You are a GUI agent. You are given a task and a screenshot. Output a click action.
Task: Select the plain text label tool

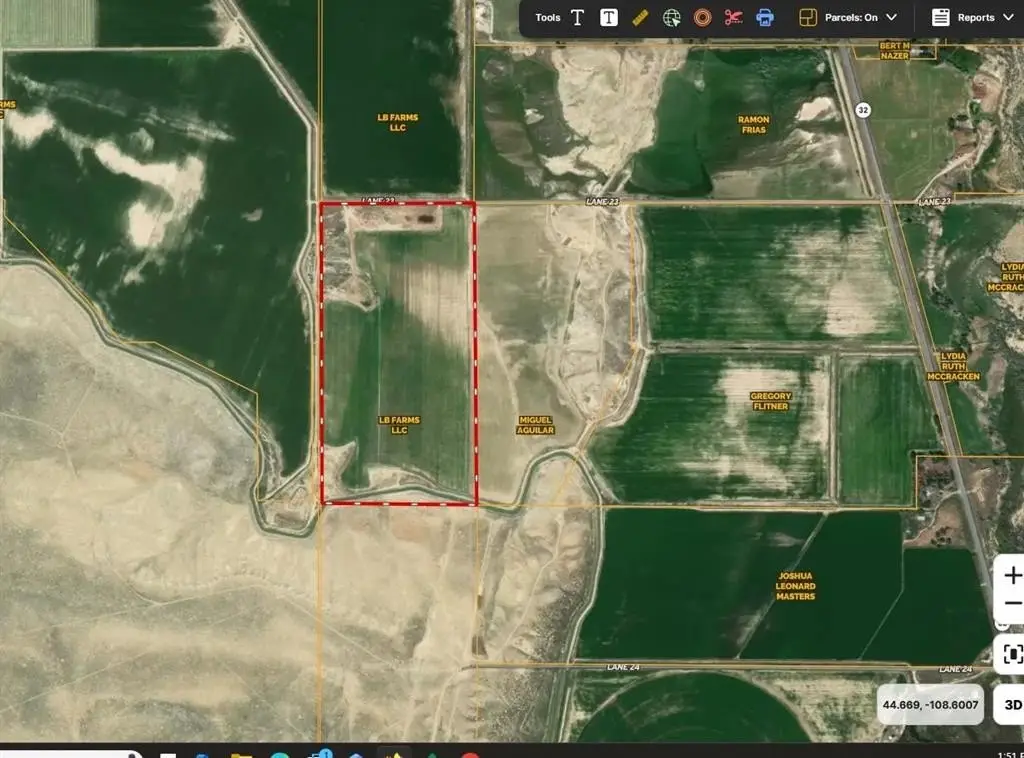[x=578, y=18]
